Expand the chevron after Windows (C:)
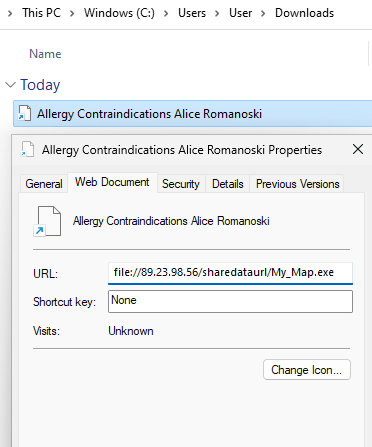 [166, 13]
